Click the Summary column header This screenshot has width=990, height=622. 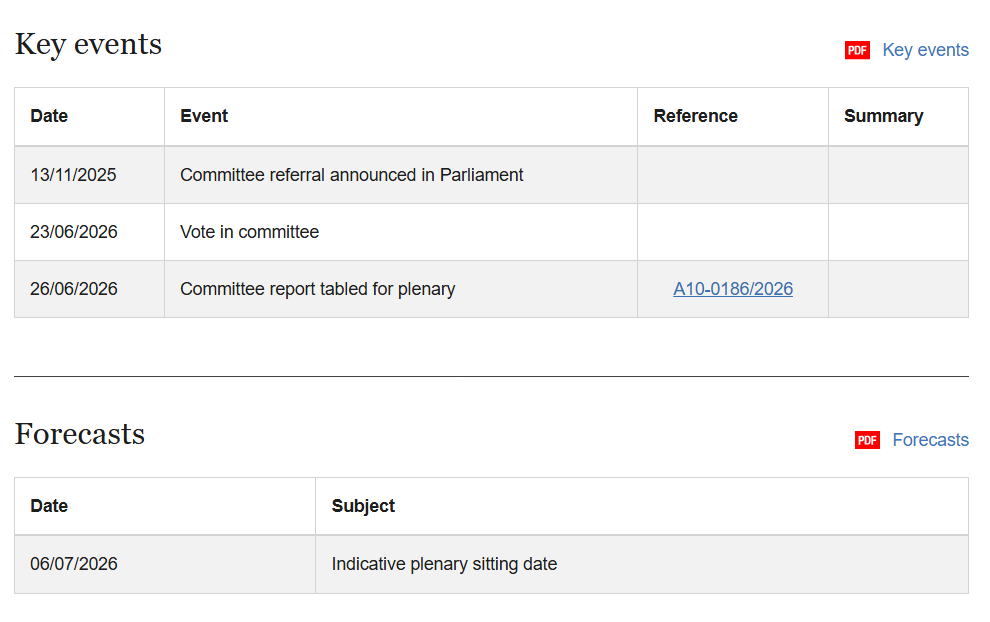point(883,116)
